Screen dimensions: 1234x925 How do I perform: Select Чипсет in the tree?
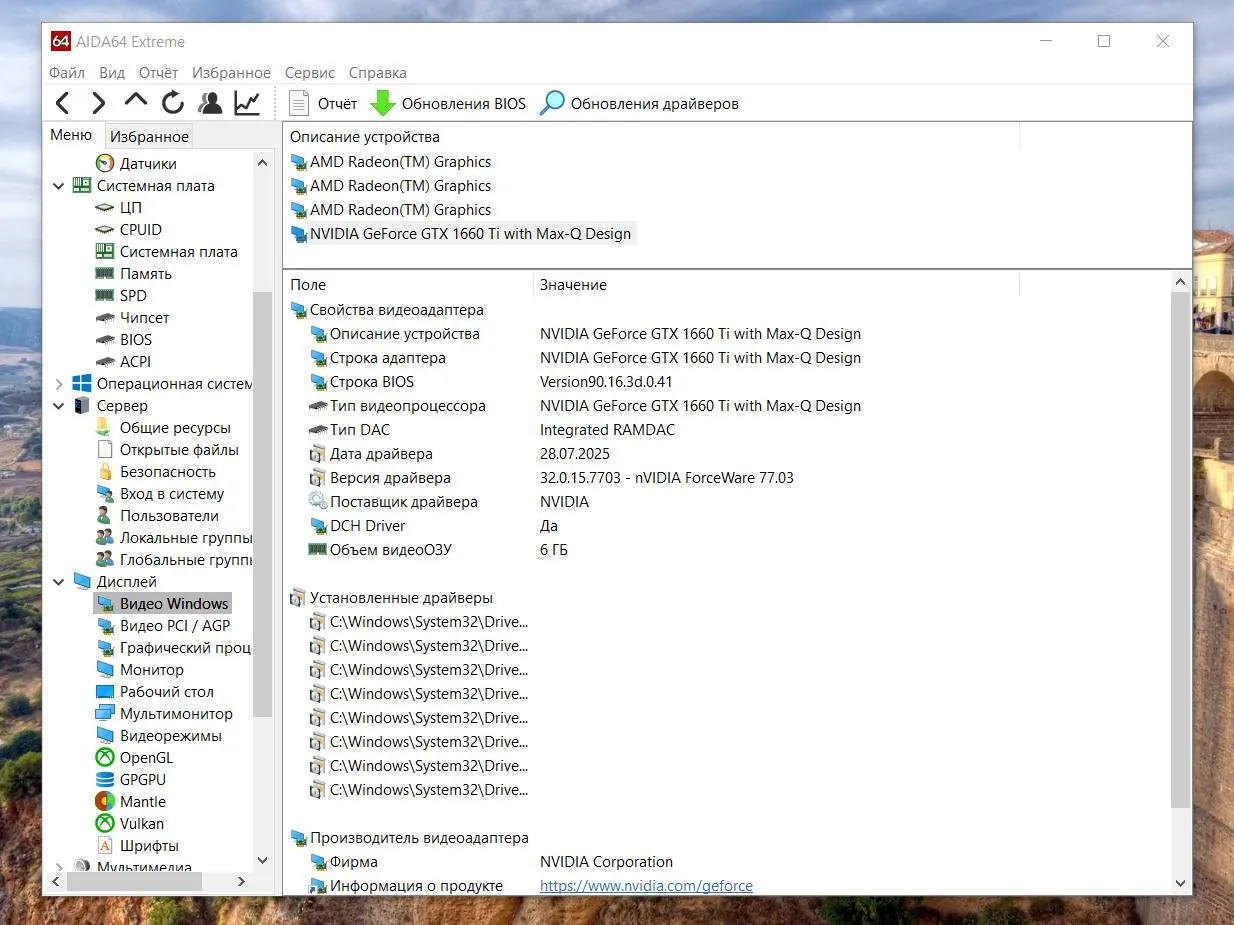tap(132, 317)
